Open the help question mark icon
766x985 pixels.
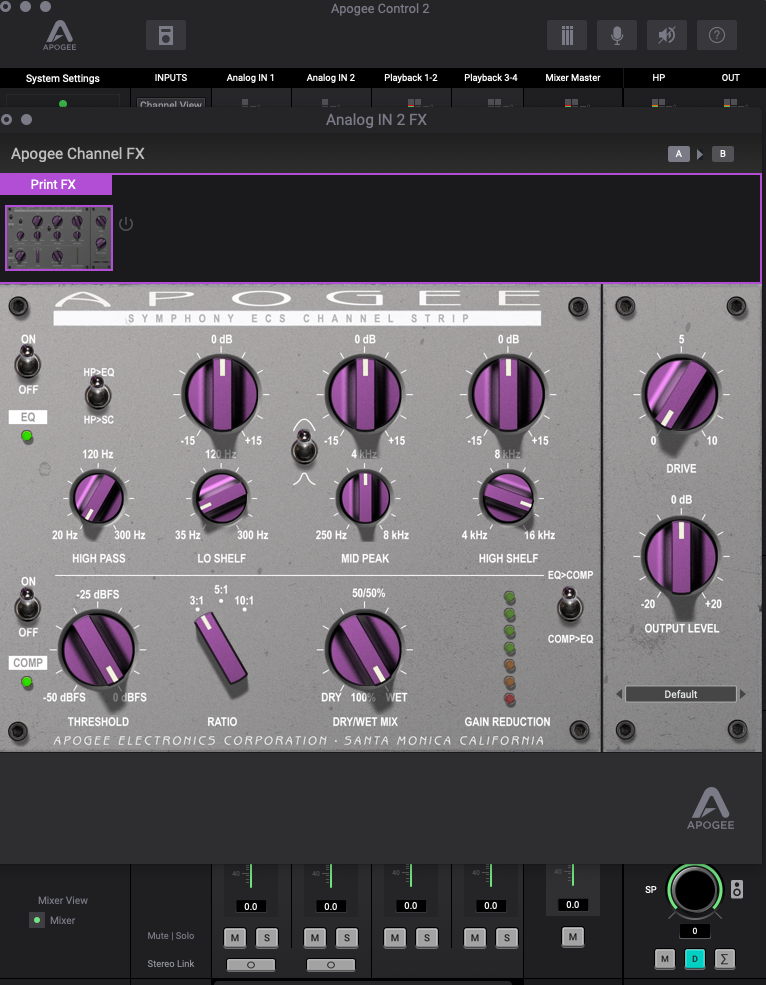[717, 35]
